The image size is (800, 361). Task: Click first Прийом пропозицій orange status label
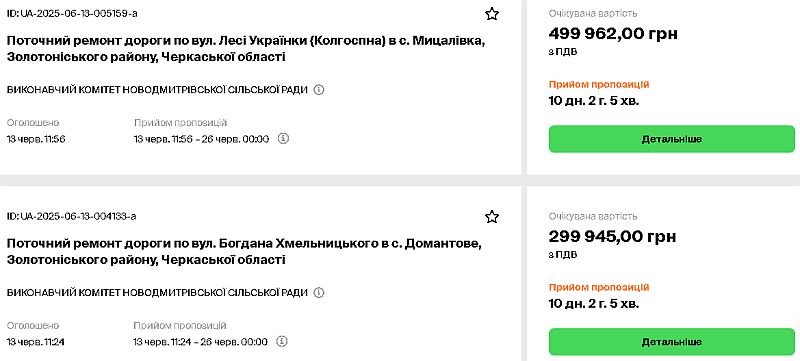point(599,85)
